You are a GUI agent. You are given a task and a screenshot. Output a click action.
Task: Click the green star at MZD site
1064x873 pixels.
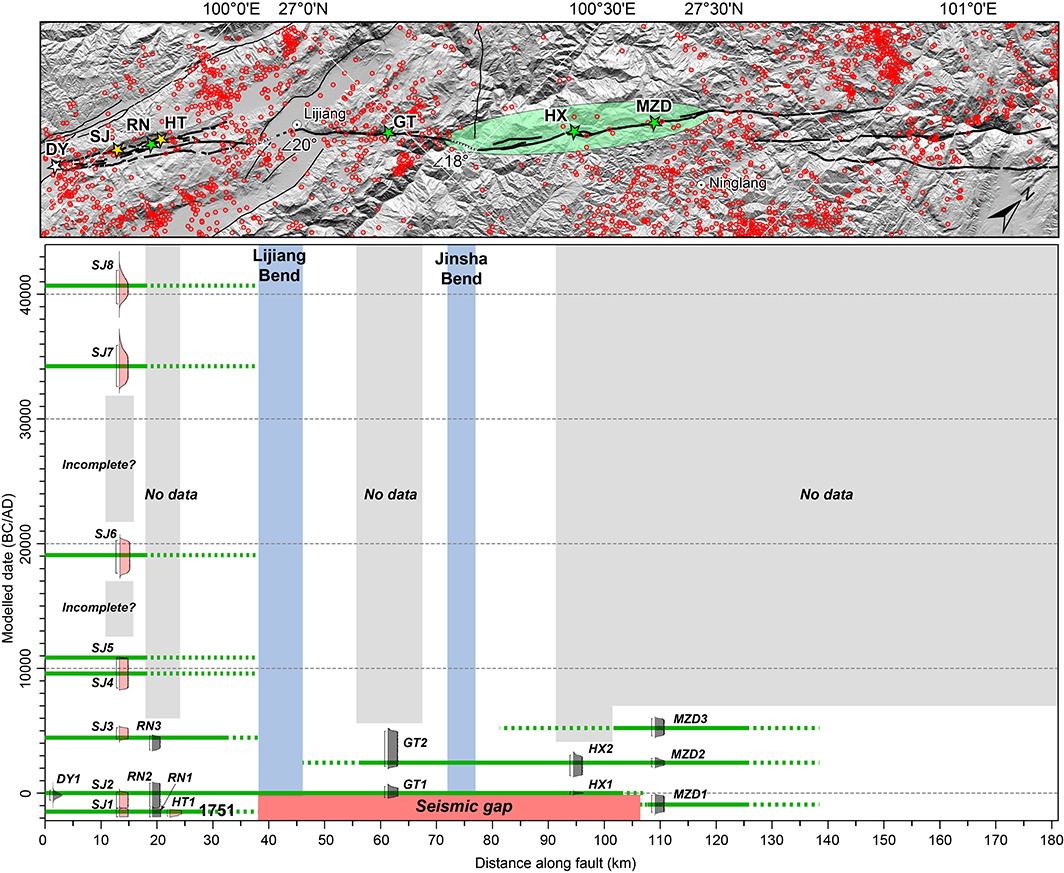tap(654, 123)
